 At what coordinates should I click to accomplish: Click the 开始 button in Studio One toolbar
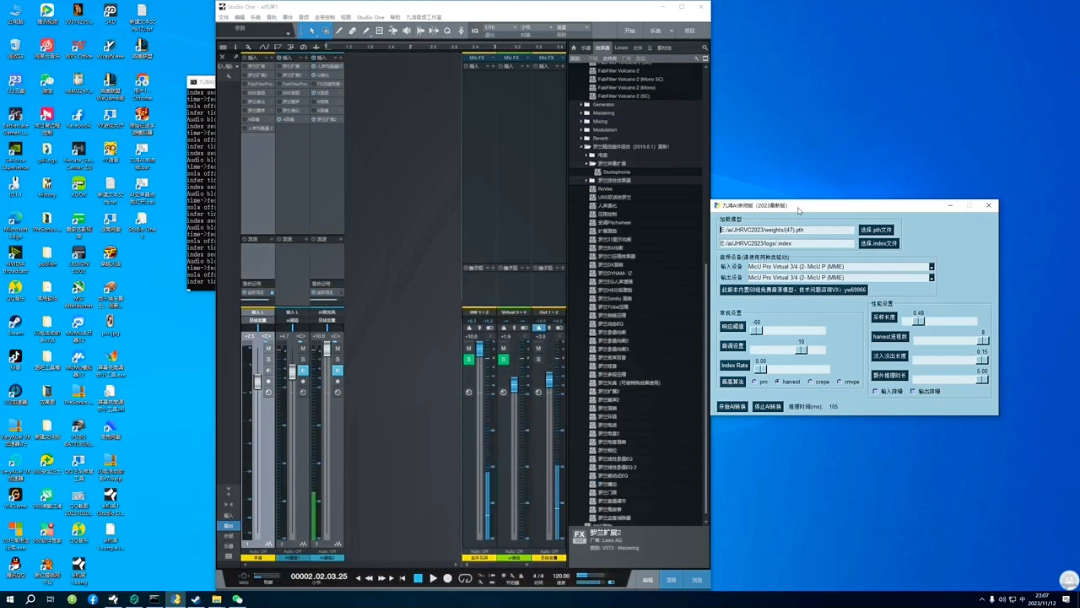pos(630,31)
